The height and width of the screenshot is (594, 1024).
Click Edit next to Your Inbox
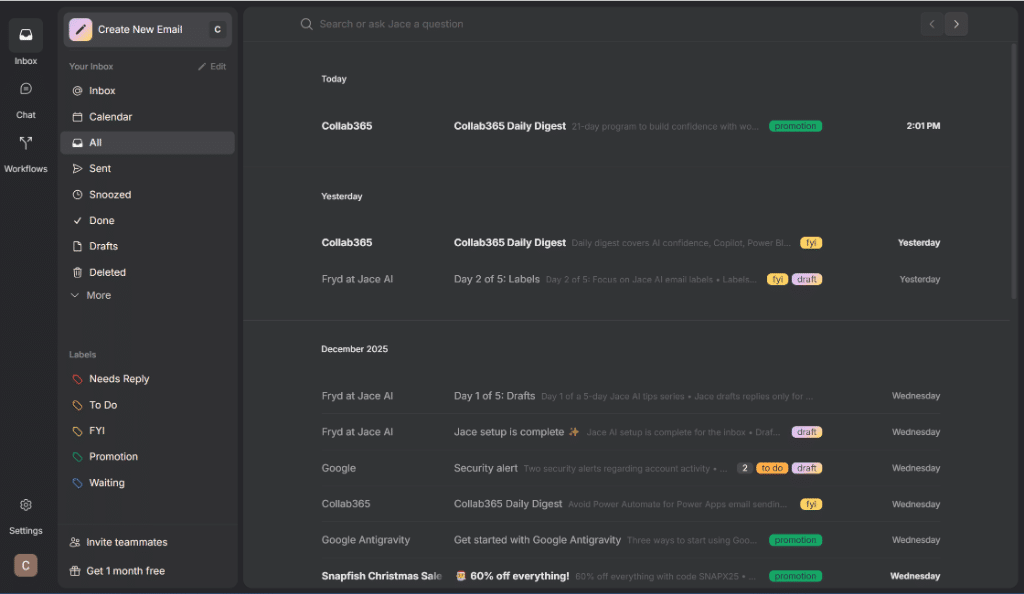(x=212, y=67)
